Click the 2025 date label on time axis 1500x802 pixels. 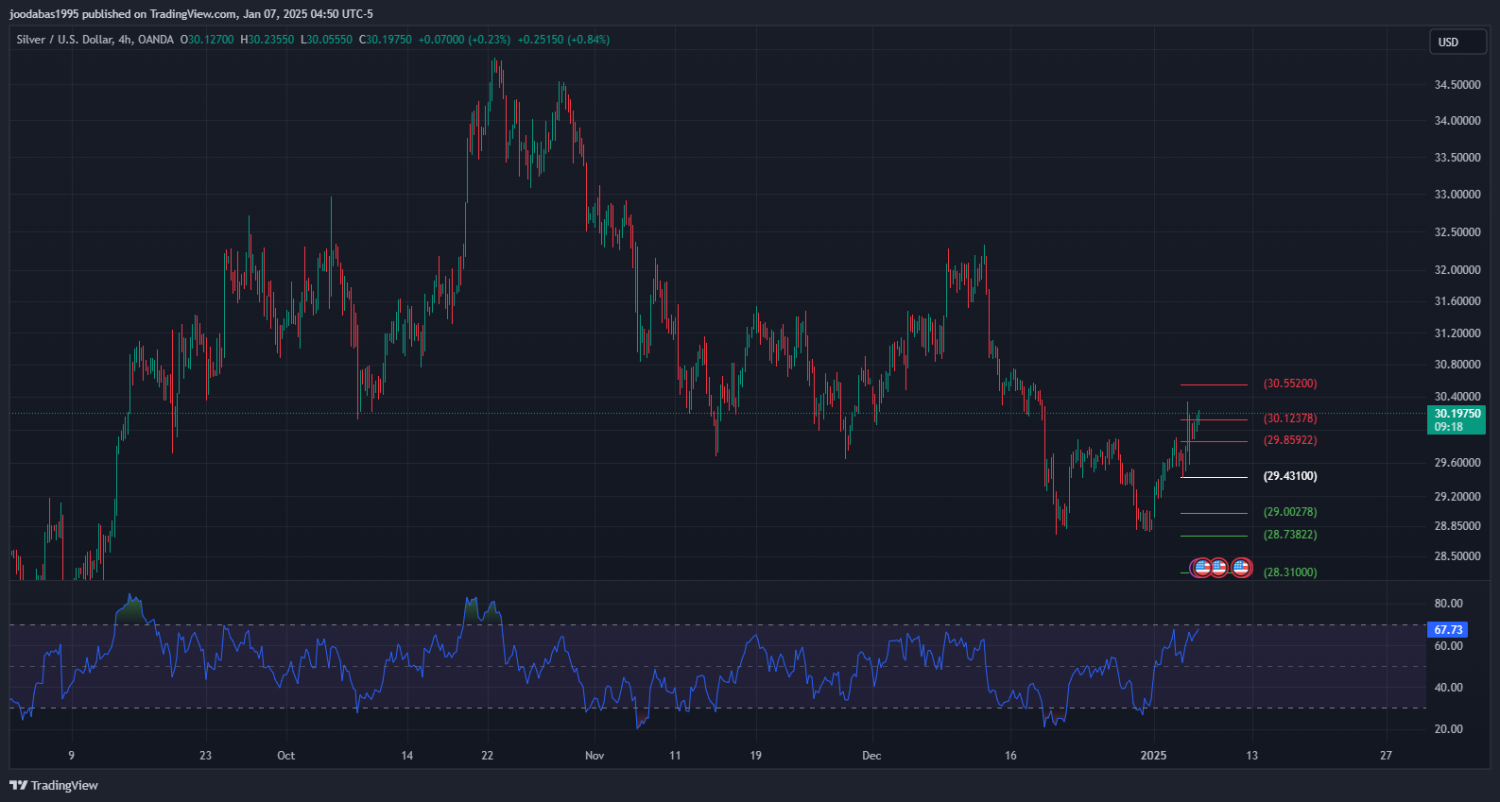(1153, 755)
